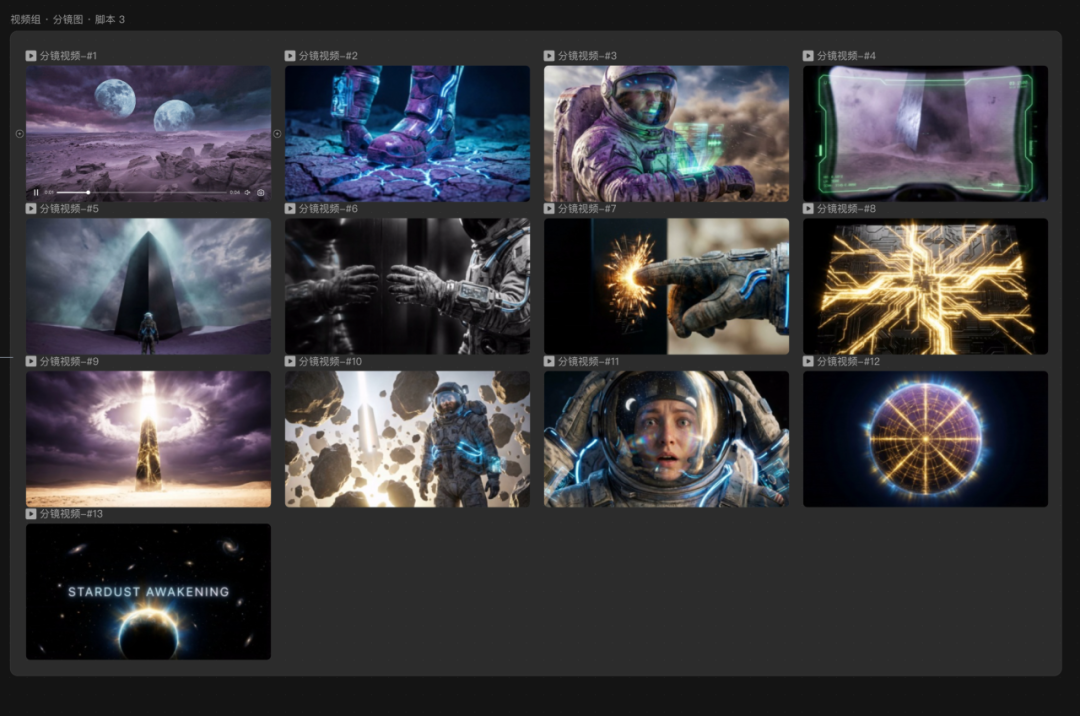Image resolution: width=1080 pixels, height=716 pixels.
Task: Open the floating asteroids astronaut thumbnail #10
Action: [x=407, y=439]
